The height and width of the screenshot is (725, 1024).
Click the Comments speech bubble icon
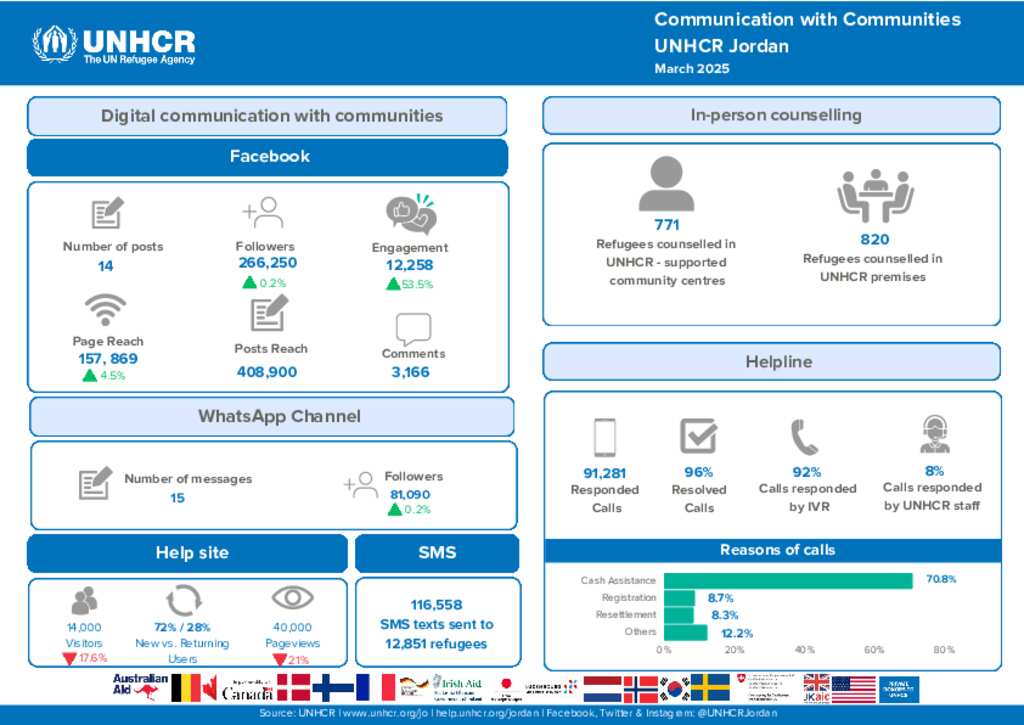[x=413, y=329]
